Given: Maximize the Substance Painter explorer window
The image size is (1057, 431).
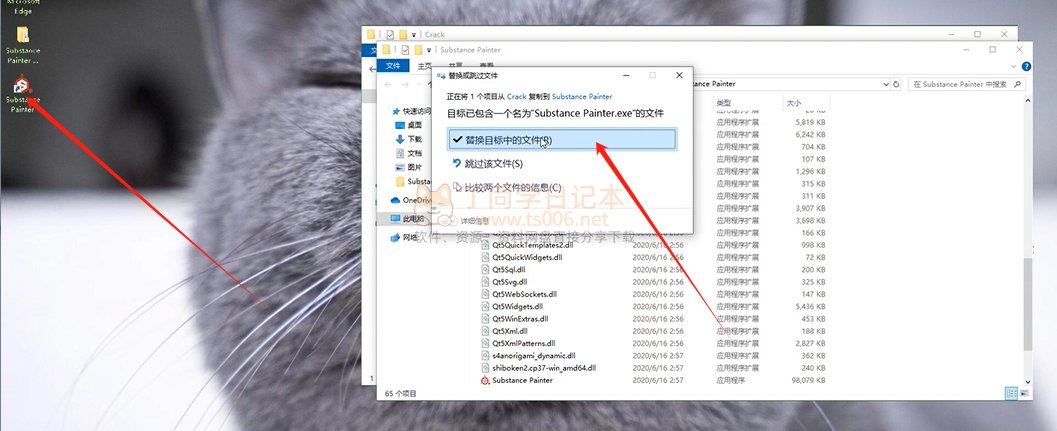Looking at the screenshot, I should coord(992,50).
